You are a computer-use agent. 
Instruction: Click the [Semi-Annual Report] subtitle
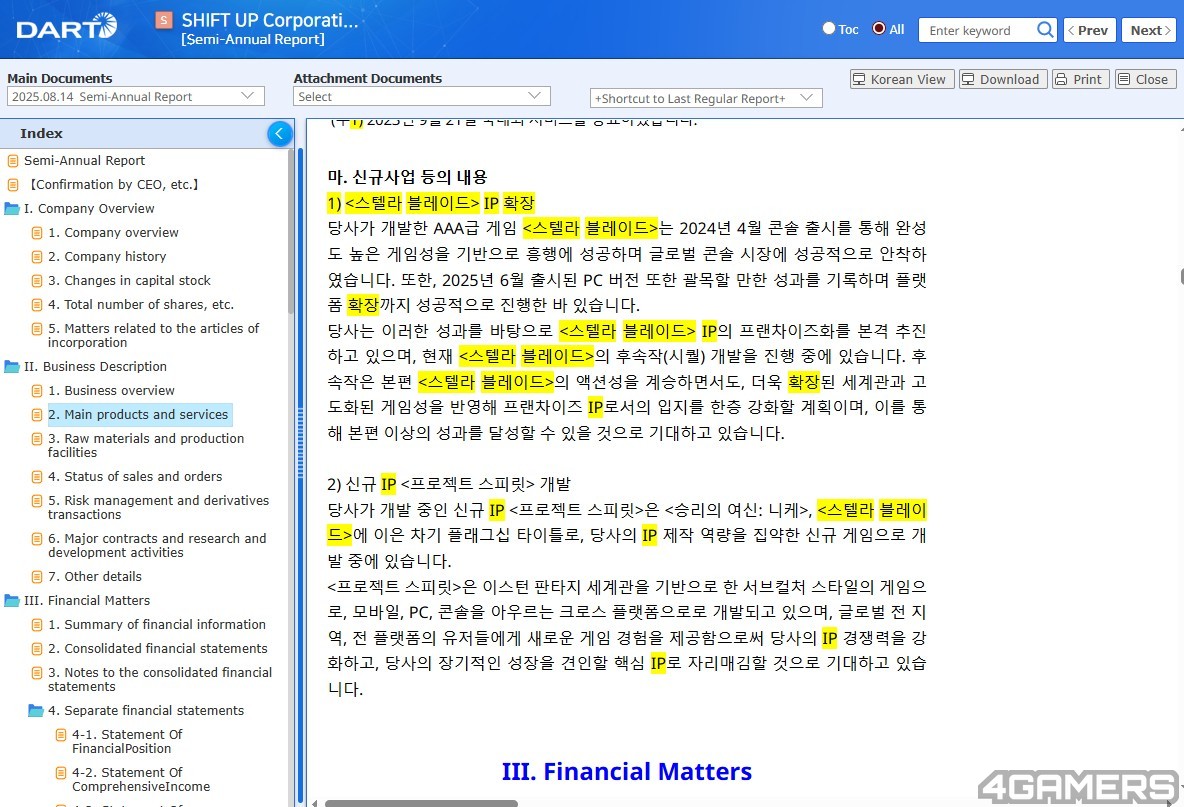pos(253,39)
